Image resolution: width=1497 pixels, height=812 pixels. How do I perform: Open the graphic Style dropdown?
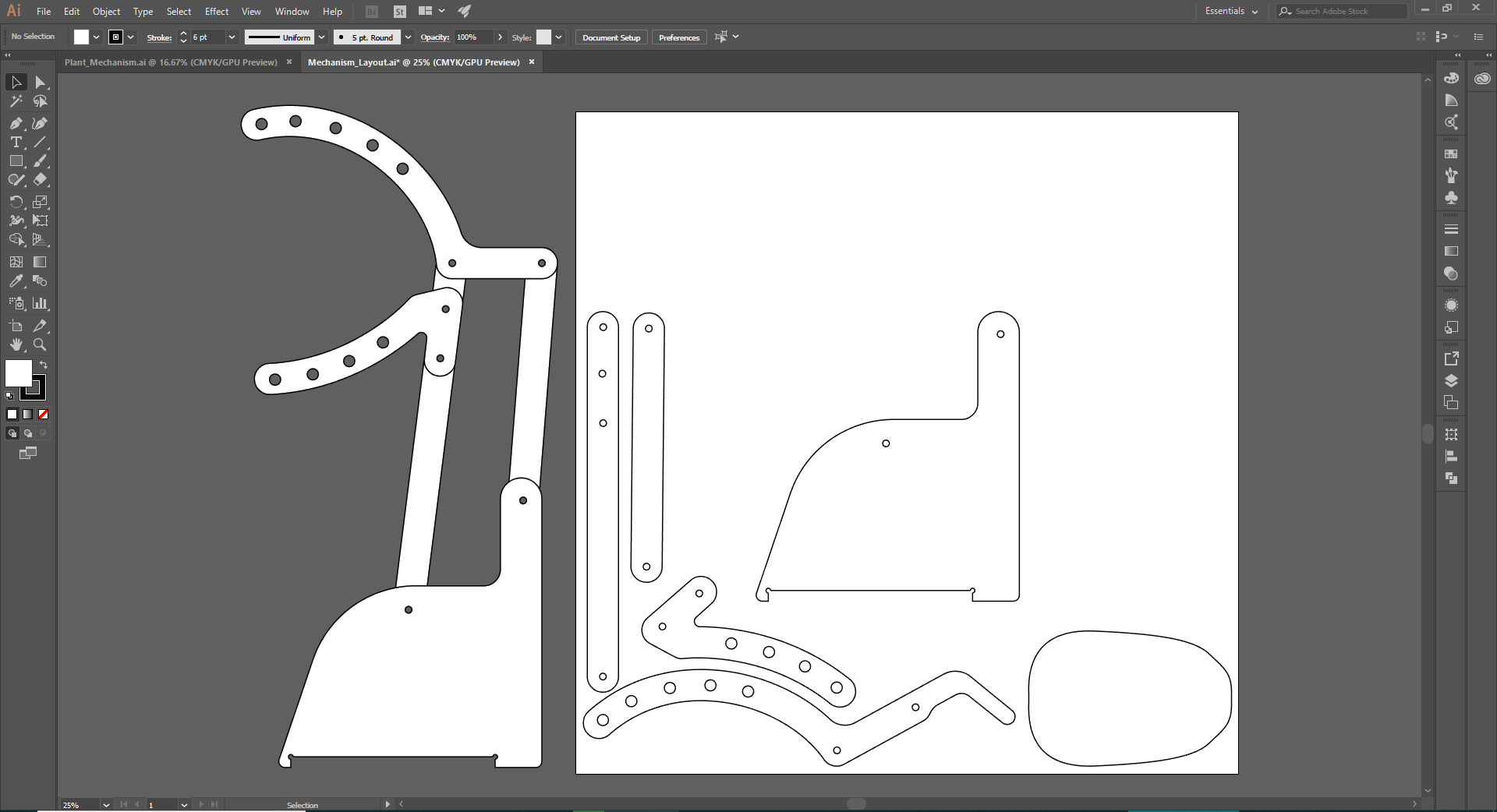558,37
